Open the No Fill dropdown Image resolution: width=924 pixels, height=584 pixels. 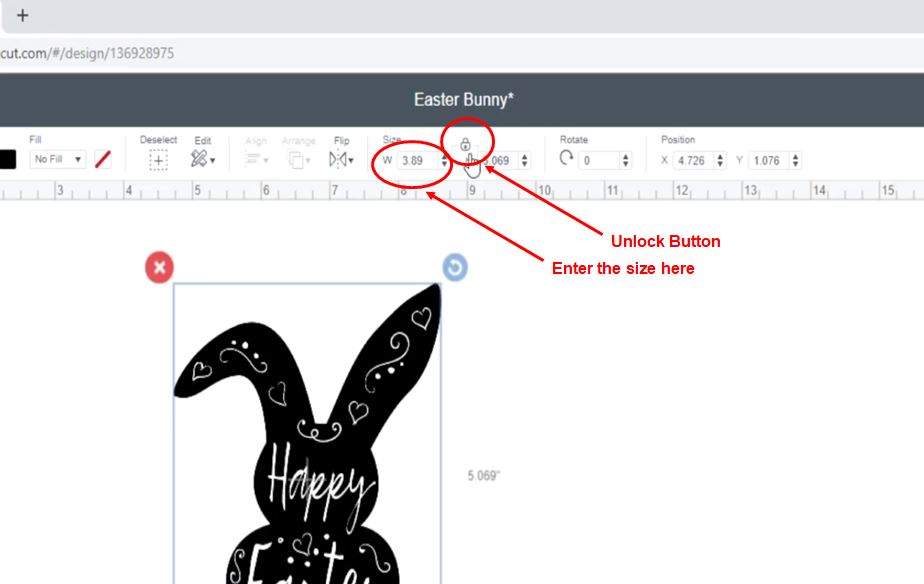click(58, 159)
